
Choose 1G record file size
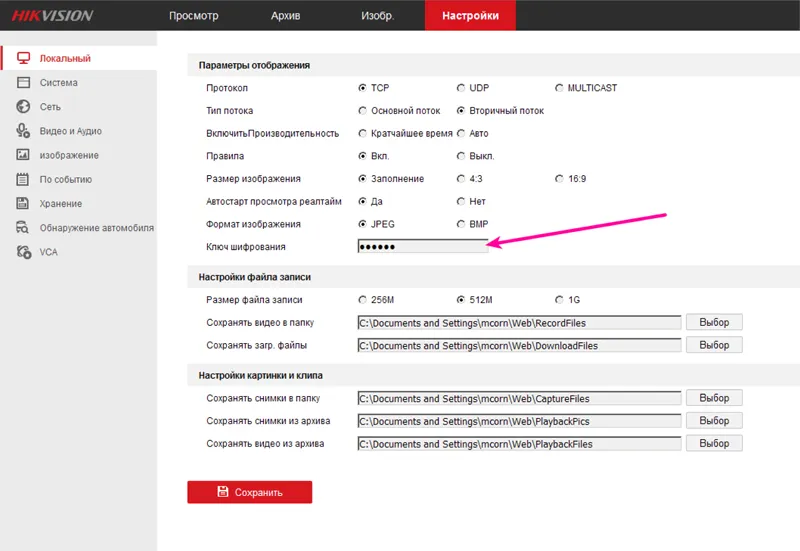(559, 300)
